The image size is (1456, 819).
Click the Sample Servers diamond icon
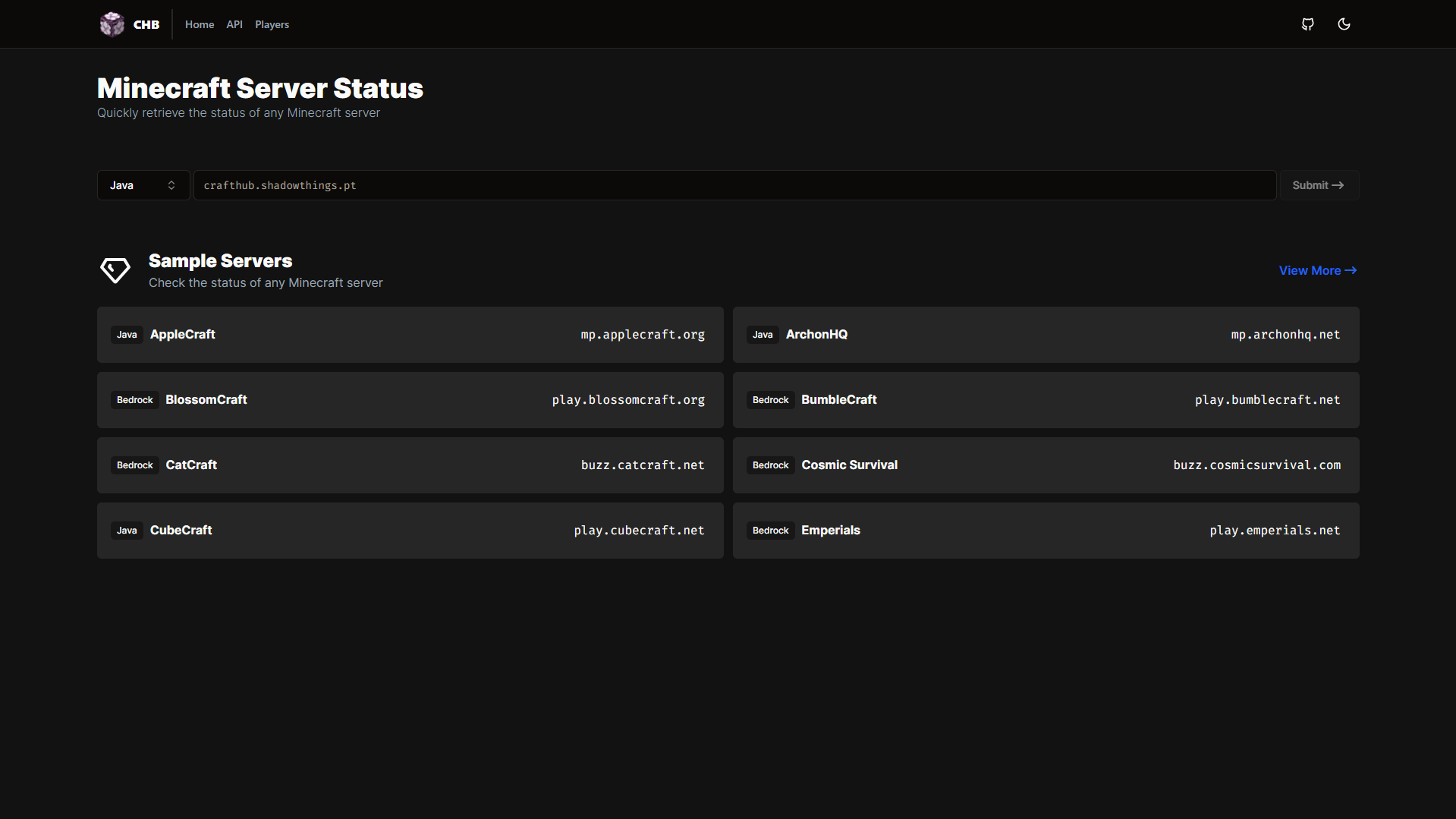tap(115, 270)
